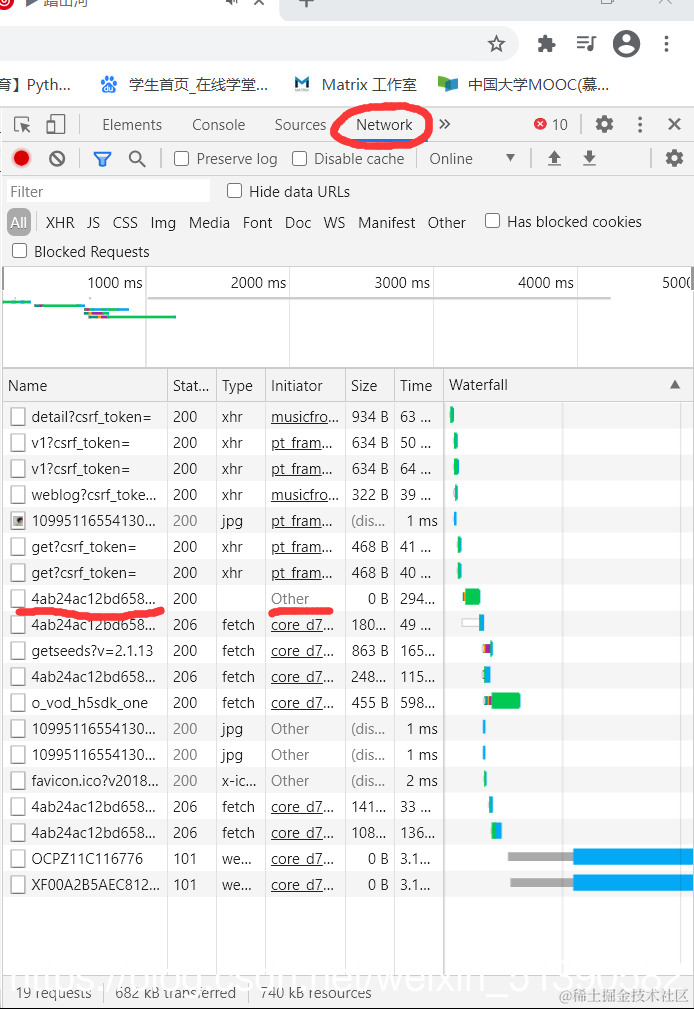Filter requests by Img
This screenshot has width=694, height=1009.
[163, 223]
